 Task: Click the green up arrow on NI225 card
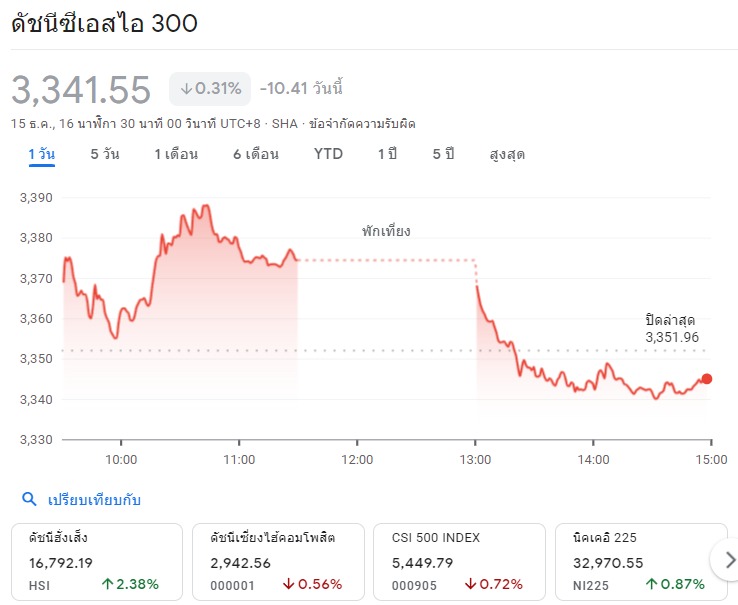[x=651, y=584]
